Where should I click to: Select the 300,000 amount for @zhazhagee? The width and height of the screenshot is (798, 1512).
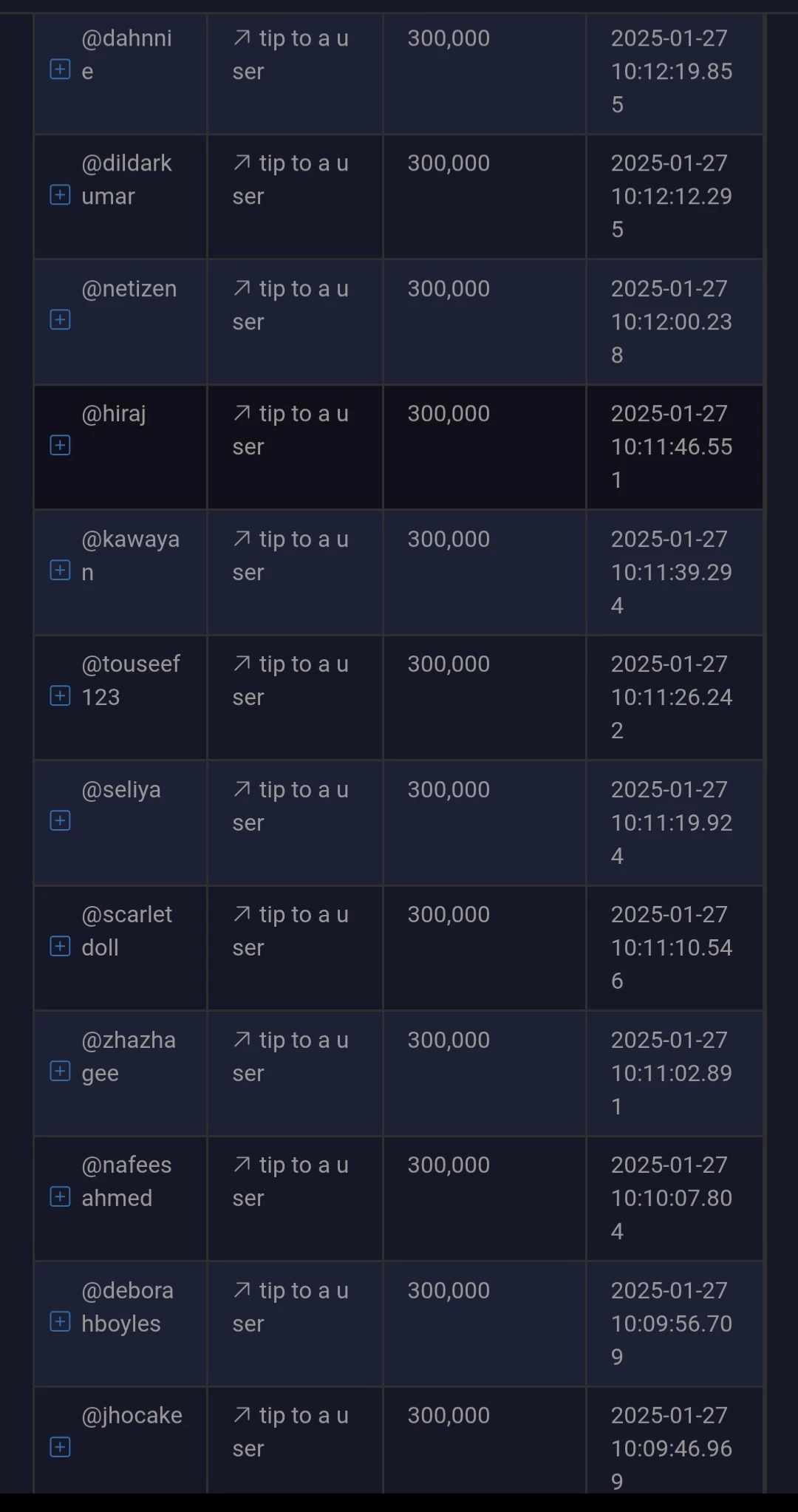pyautogui.click(x=449, y=1040)
